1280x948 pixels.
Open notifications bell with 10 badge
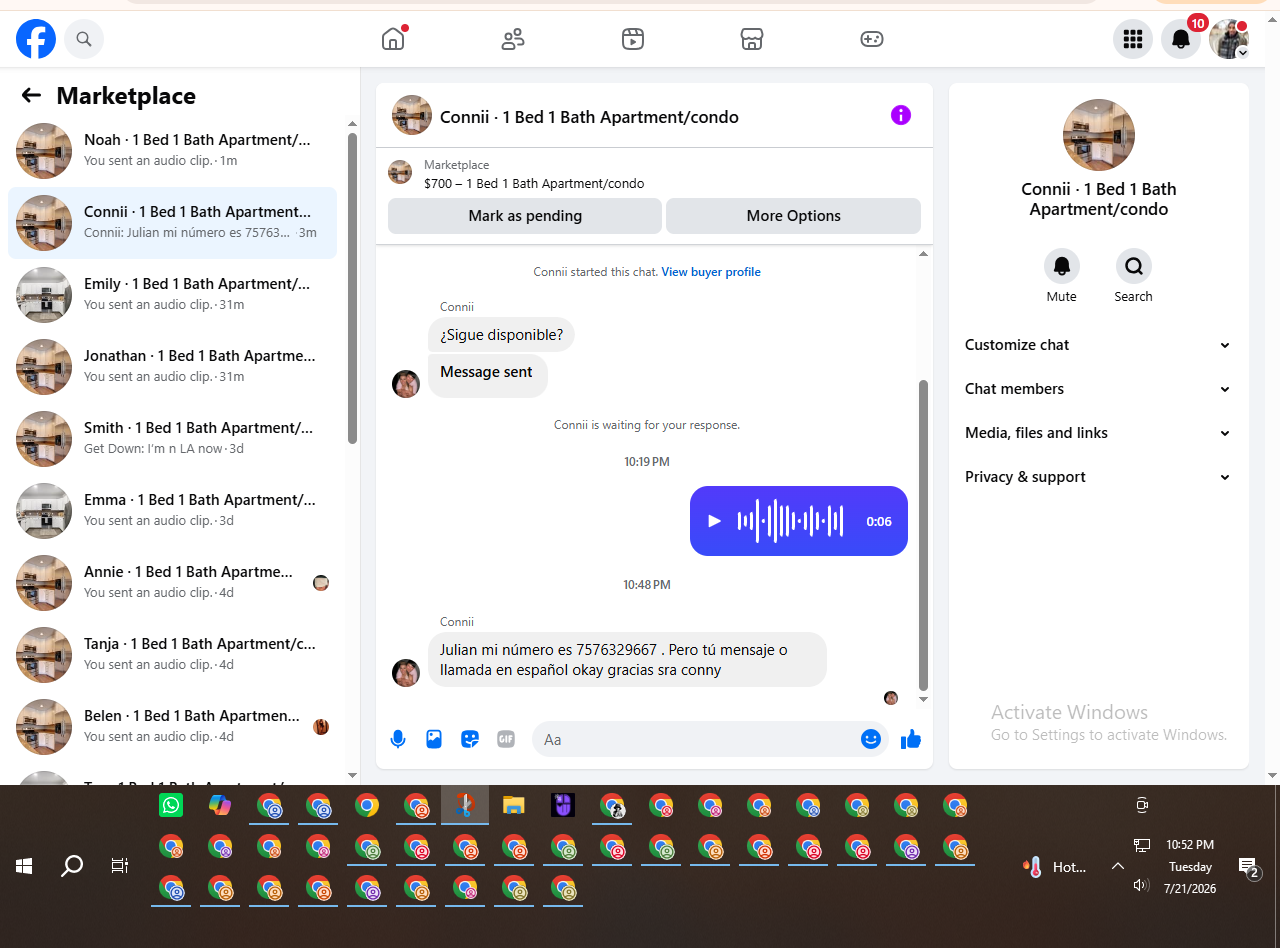1181,39
